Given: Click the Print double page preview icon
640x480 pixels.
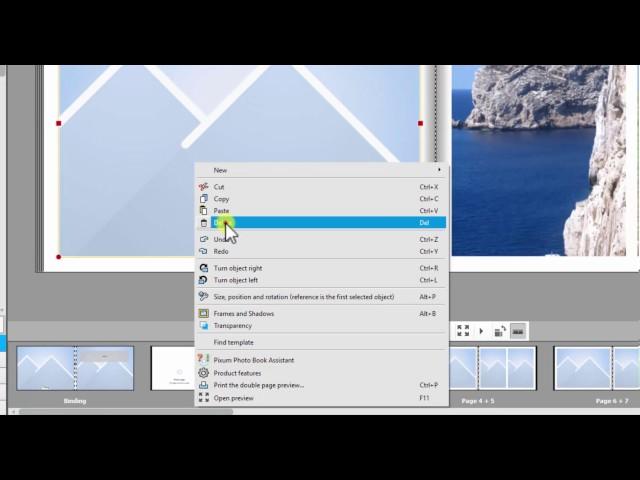Looking at the screenshot, I should (203, 385).
